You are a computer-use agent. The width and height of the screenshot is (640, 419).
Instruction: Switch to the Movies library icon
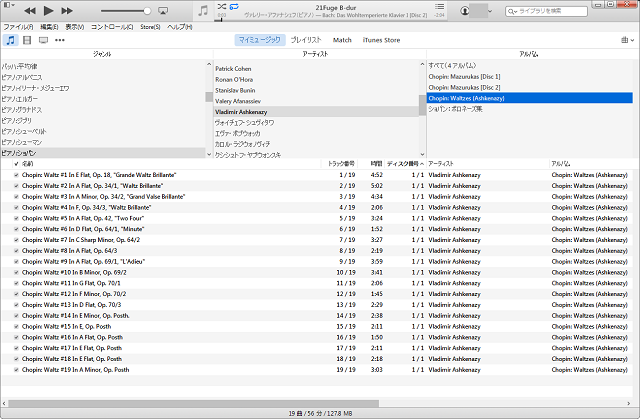(27, 40)
